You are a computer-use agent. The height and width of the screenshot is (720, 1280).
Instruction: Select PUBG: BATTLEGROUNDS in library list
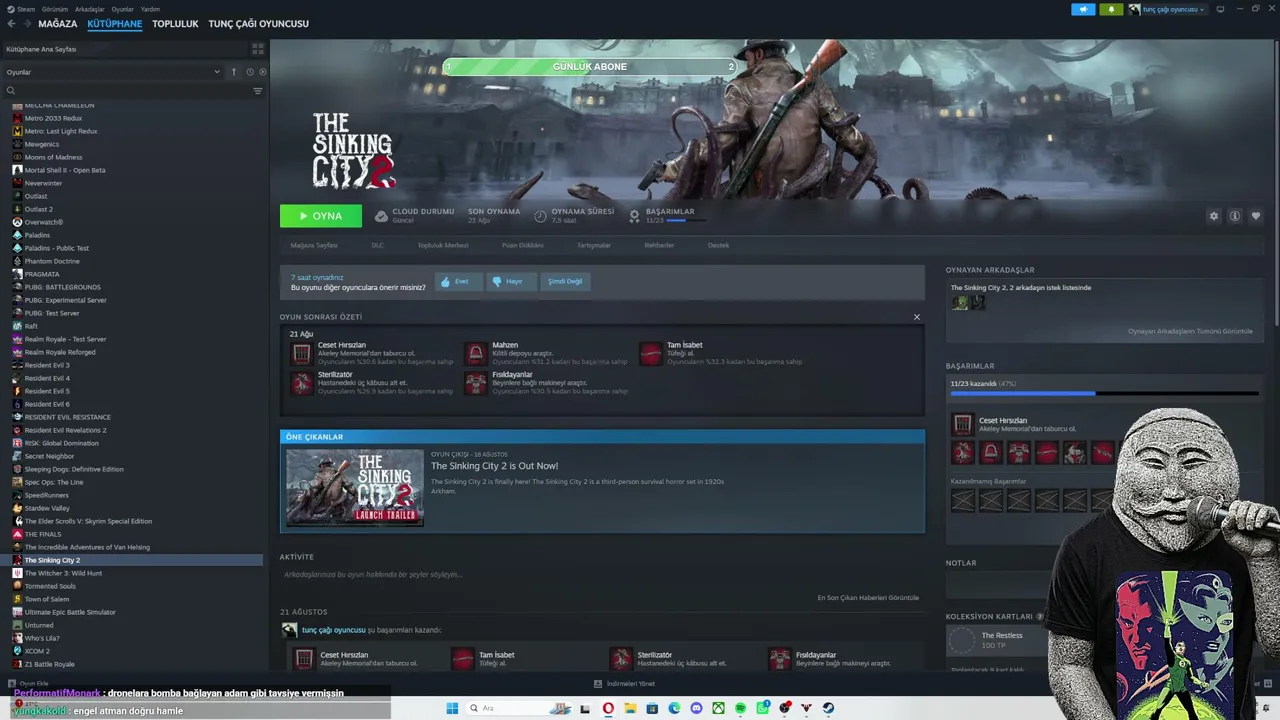62,287
